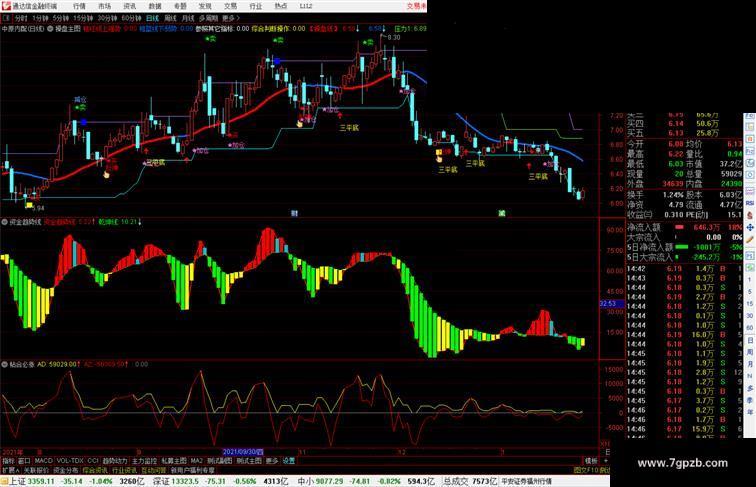Click round icon beside 操盘主图 indicator name

click(x=50, y=29)
